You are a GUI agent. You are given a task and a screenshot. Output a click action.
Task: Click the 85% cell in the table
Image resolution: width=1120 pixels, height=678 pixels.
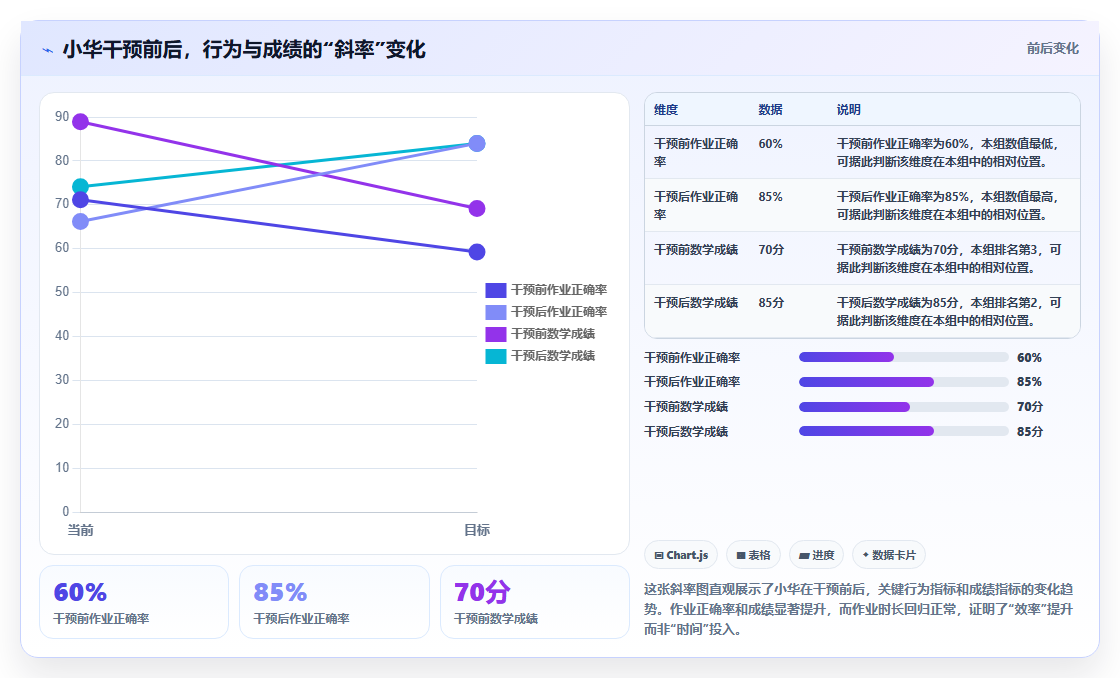(770, 197)
